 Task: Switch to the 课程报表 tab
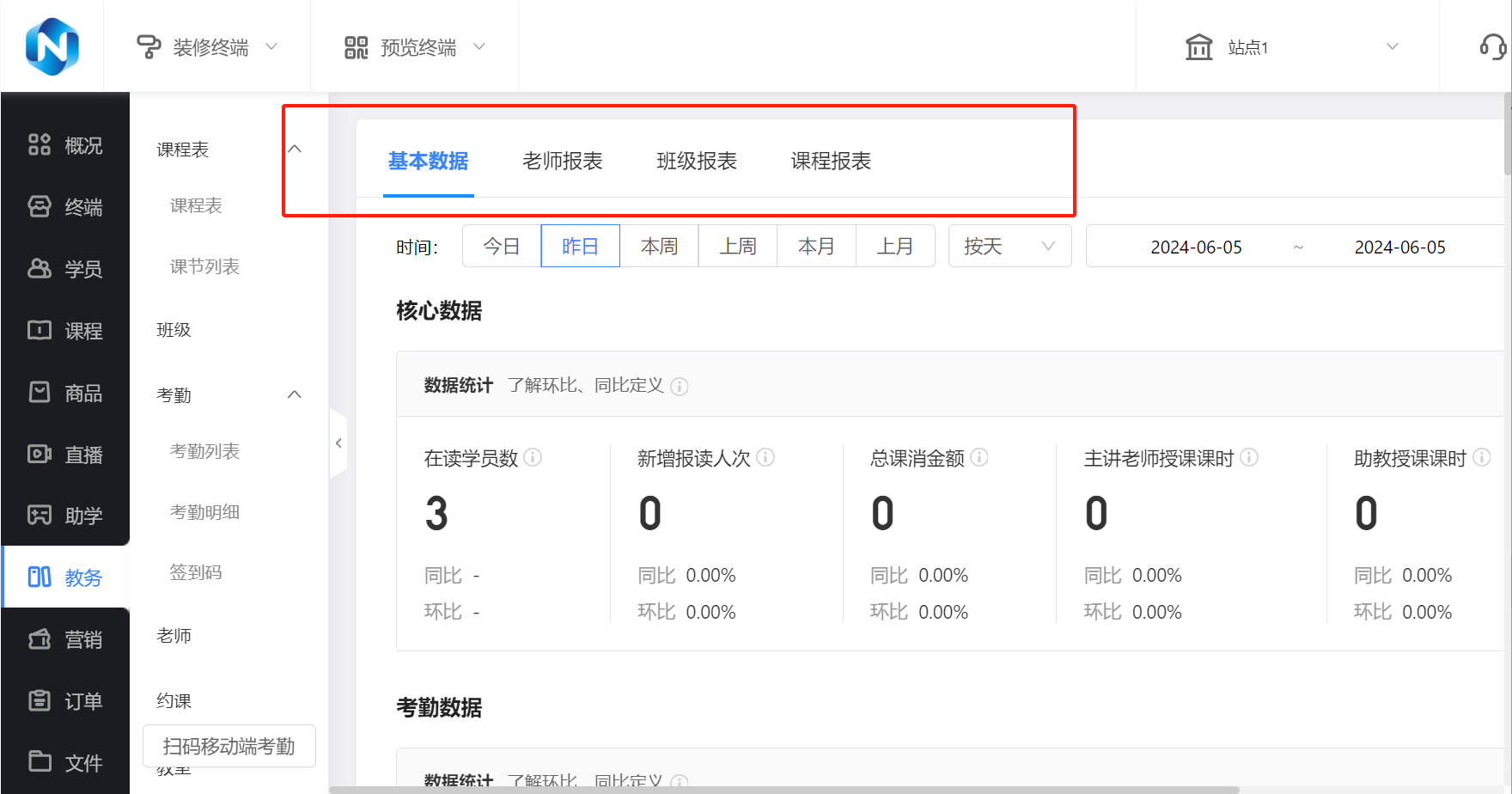(x=831, y=161)
